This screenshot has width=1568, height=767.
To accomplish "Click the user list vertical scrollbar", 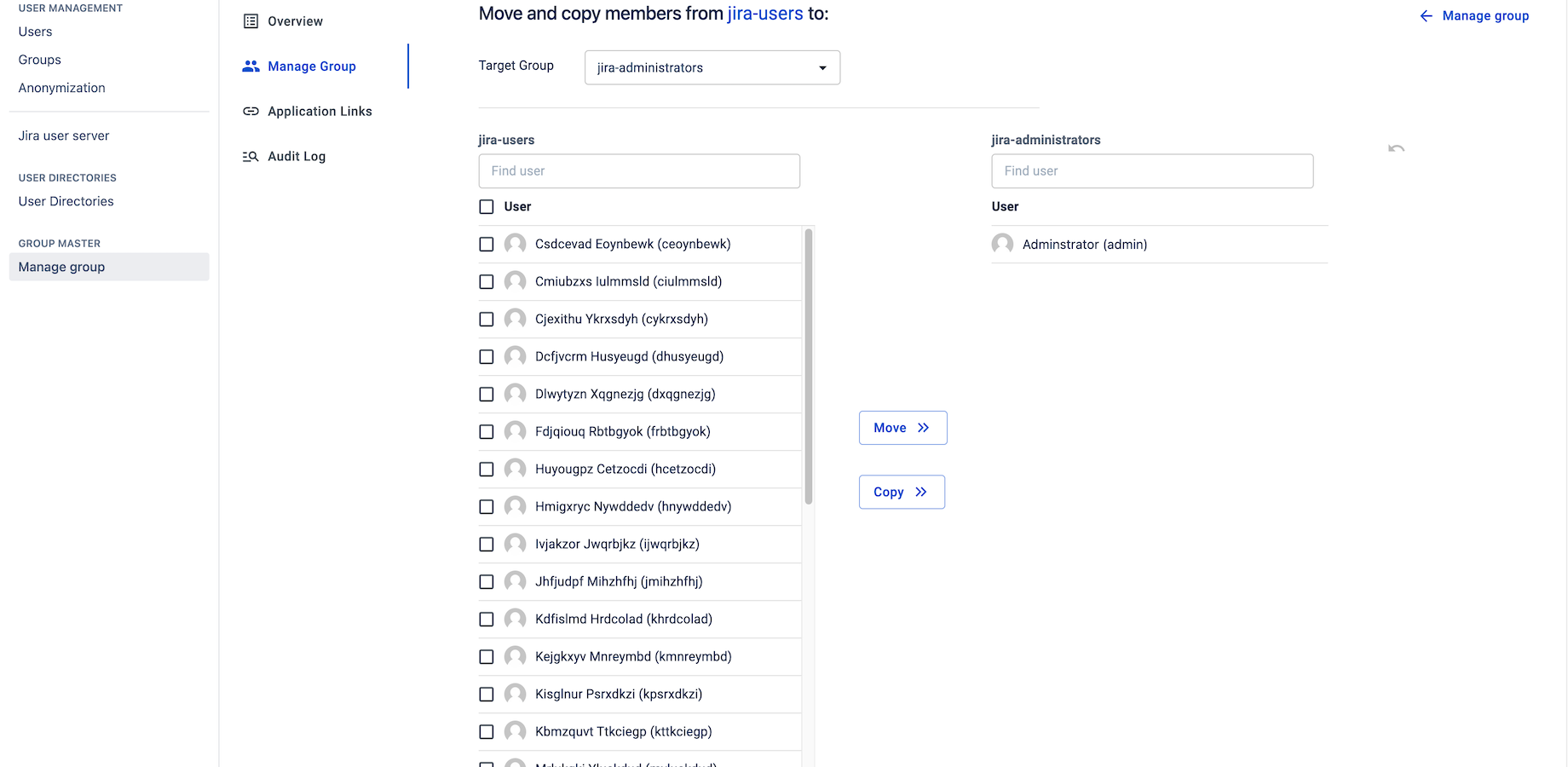I will pyautogui.click(x=809, y=366).
